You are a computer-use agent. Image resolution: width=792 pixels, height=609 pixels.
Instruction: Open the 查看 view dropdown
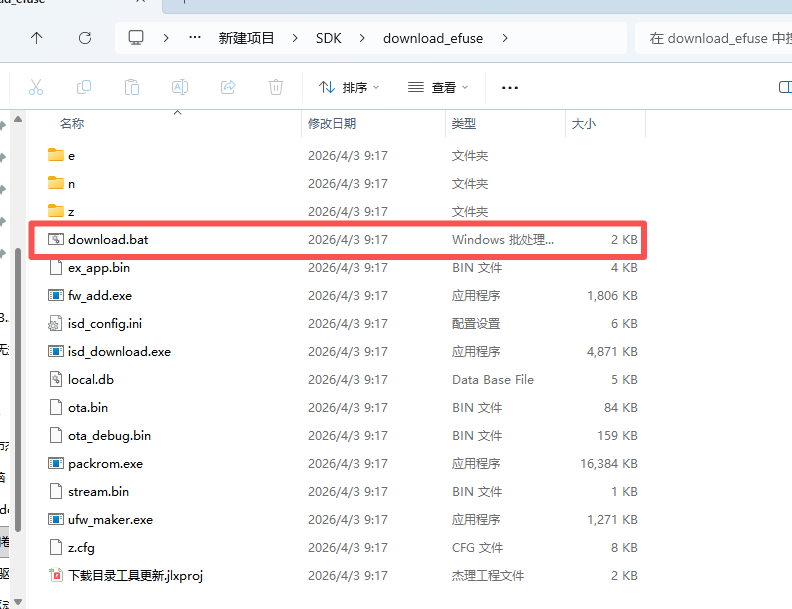tap(438, 87)
